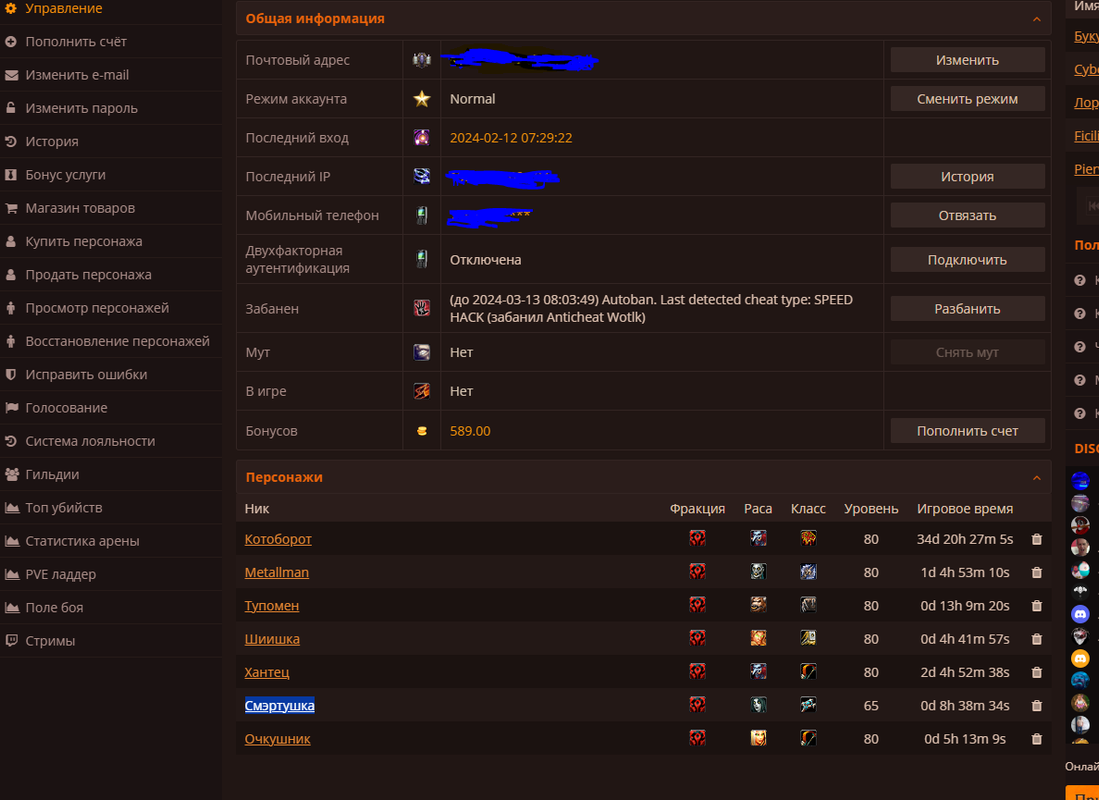Screen dimensions: 1099x800
Task: Open character link Котоборот
Action: tap(278, 539)
